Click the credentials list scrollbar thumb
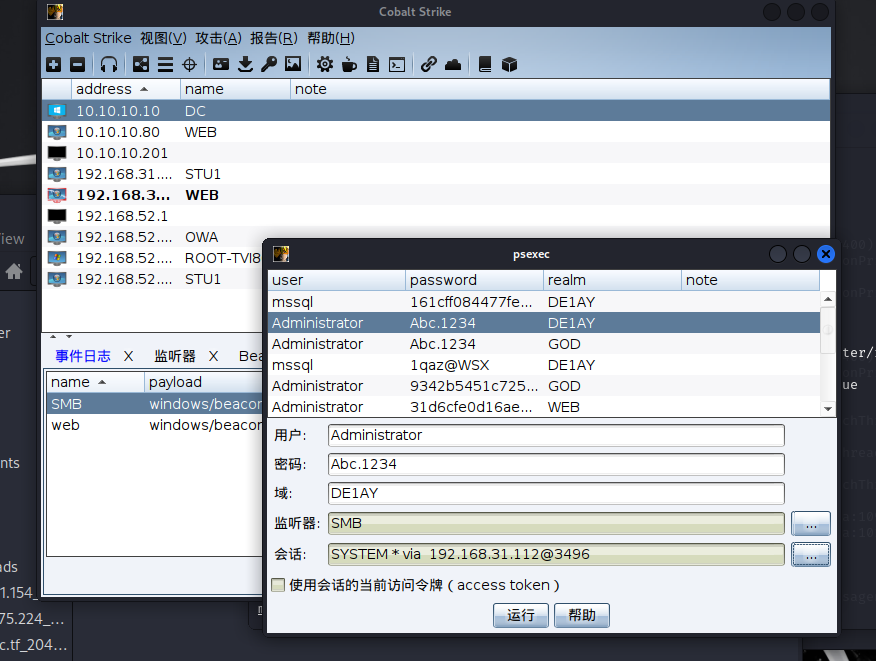The height and width of the screenshot is (661, 876). coord(828,330)
